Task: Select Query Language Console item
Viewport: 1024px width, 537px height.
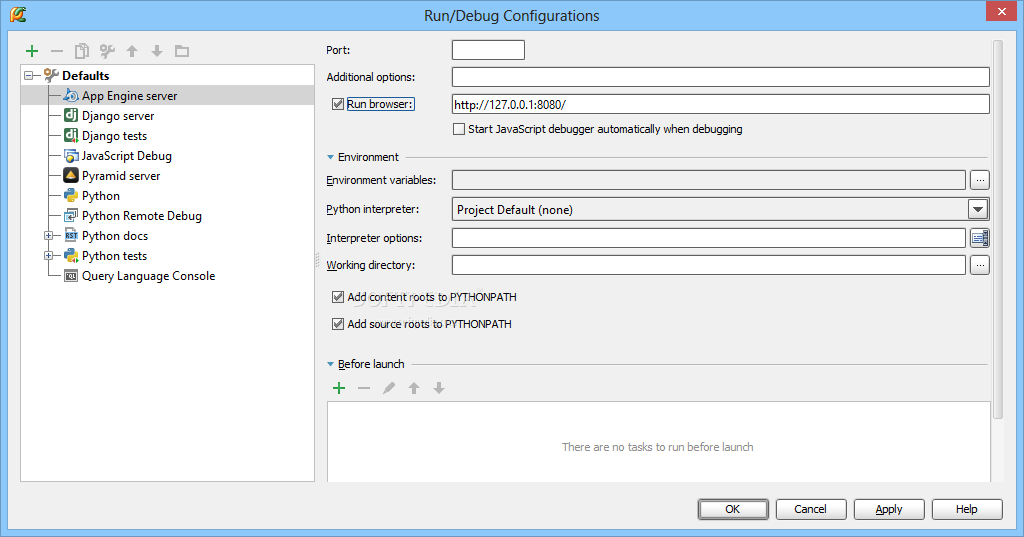Action: click(x=148, y=276)
